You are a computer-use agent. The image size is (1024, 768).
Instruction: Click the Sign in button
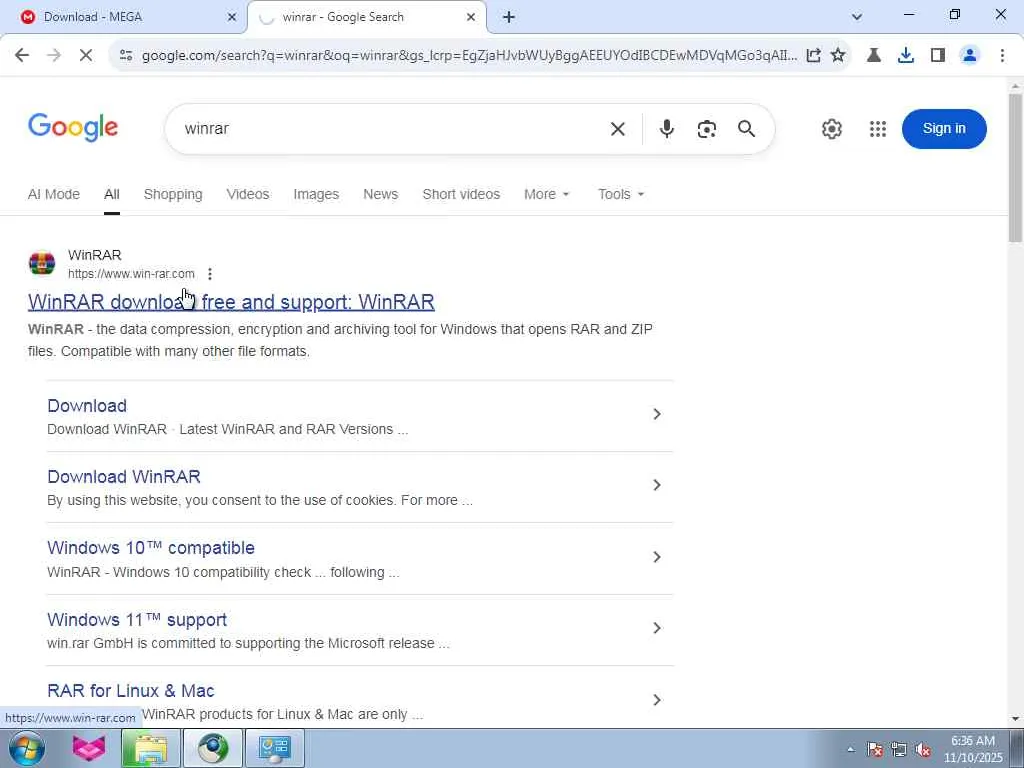944,129
